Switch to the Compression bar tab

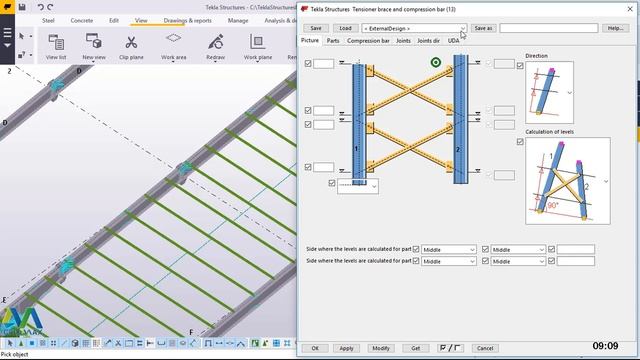point(368,41)
